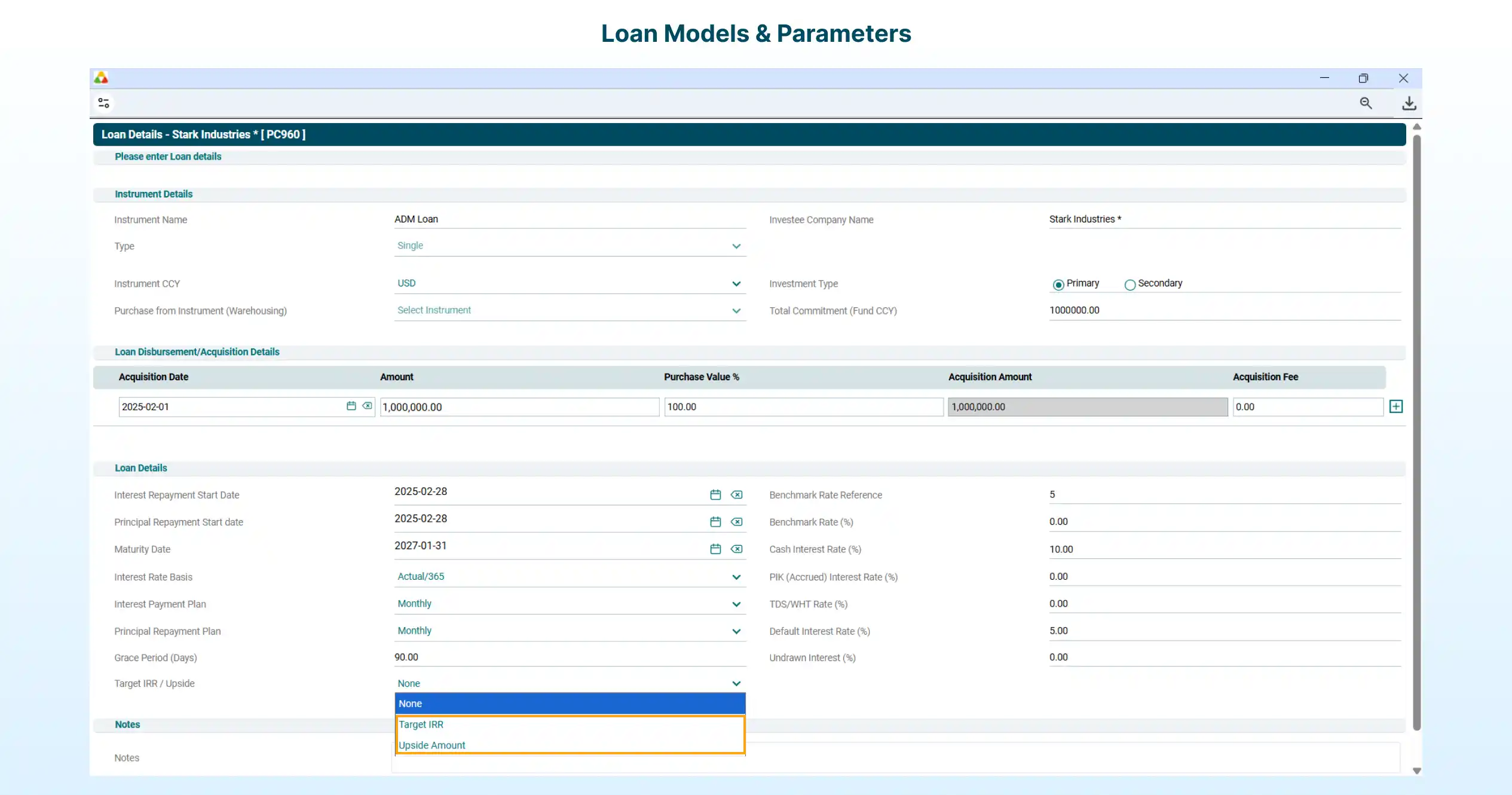Click TDS/WHT Rate (%) field
This screenshot has height=795, width=1512.
coord(1225,604)
